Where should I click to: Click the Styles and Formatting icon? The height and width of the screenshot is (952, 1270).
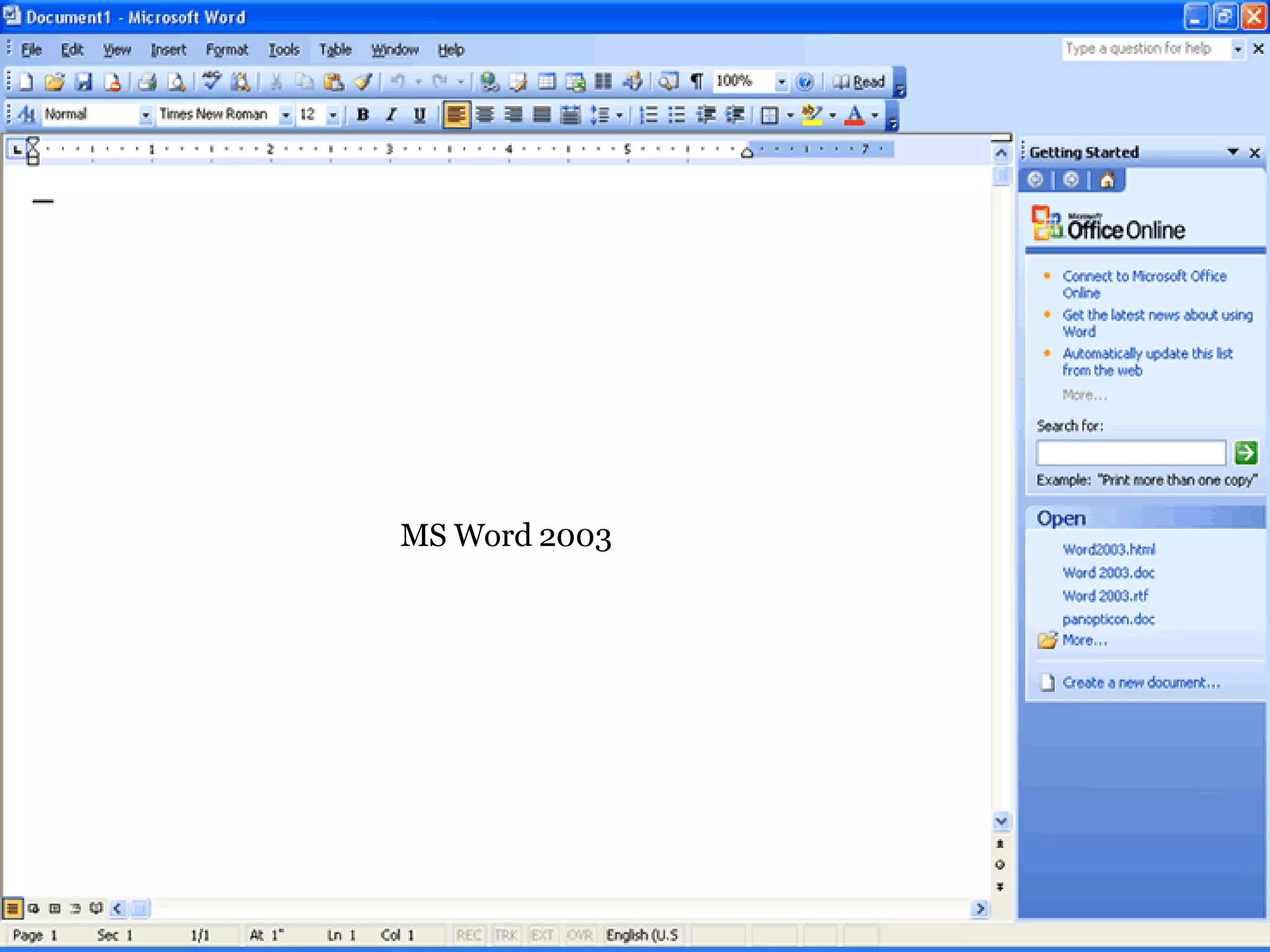click(x=27, y=115)
